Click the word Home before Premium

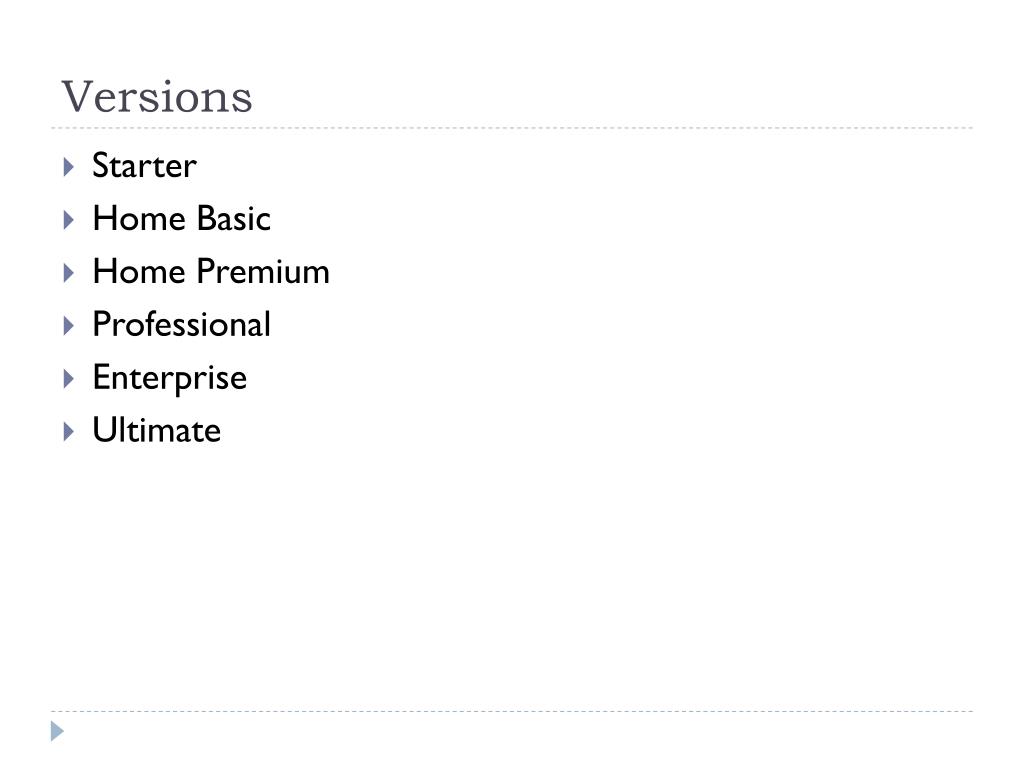(x=127, y=272)
